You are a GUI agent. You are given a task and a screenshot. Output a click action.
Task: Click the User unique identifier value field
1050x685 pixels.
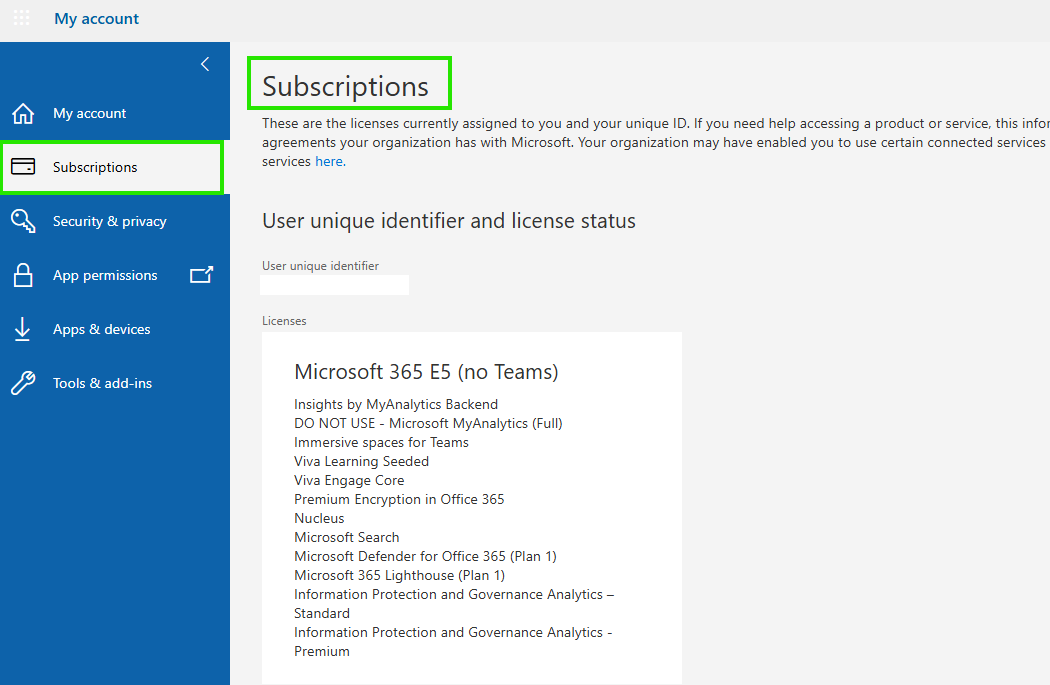(334, 285)
